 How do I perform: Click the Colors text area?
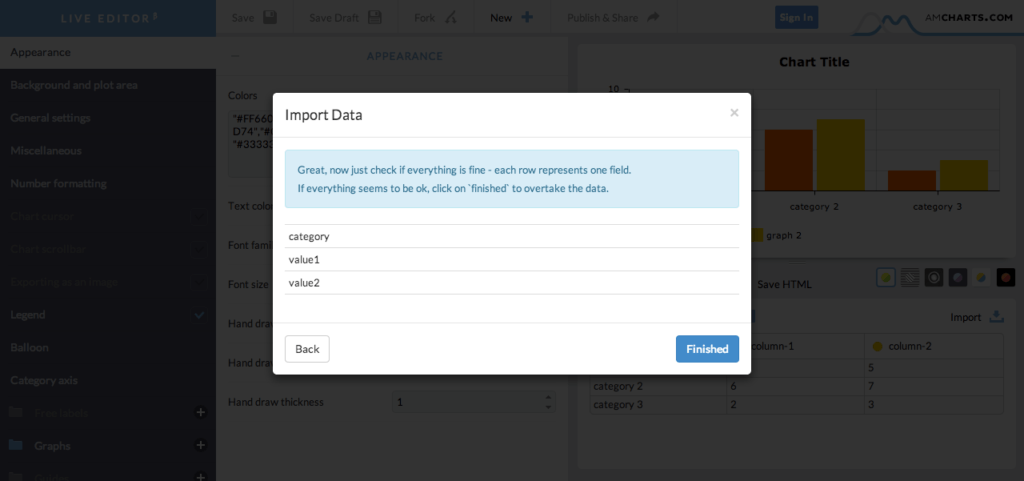[x=250, y=144]
